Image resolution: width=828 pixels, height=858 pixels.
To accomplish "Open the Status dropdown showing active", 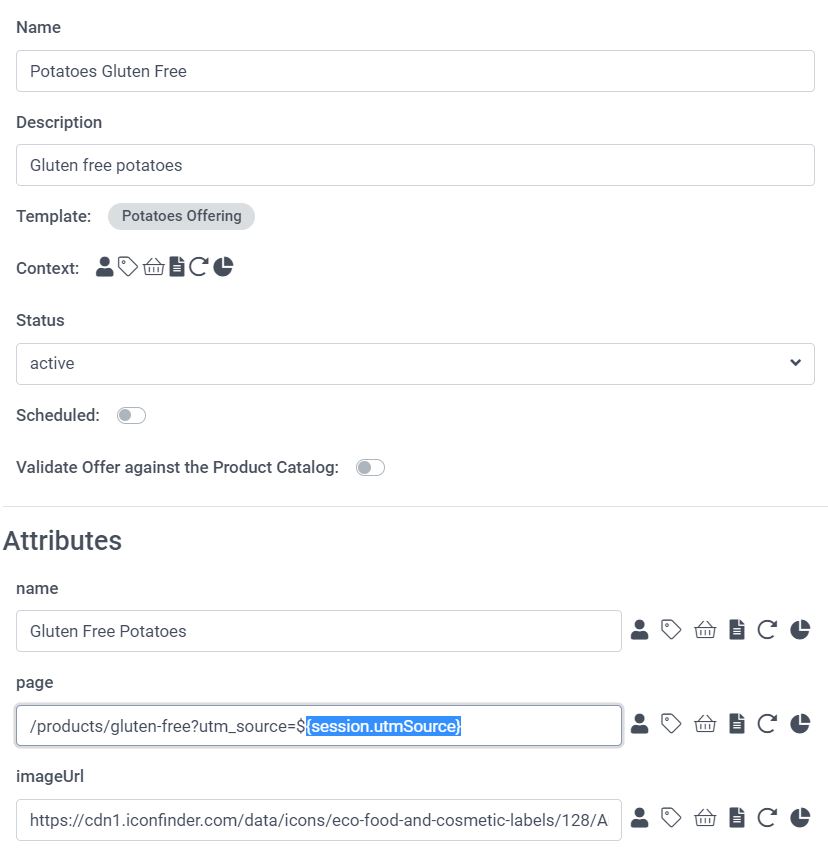I will tap(415, 363).
